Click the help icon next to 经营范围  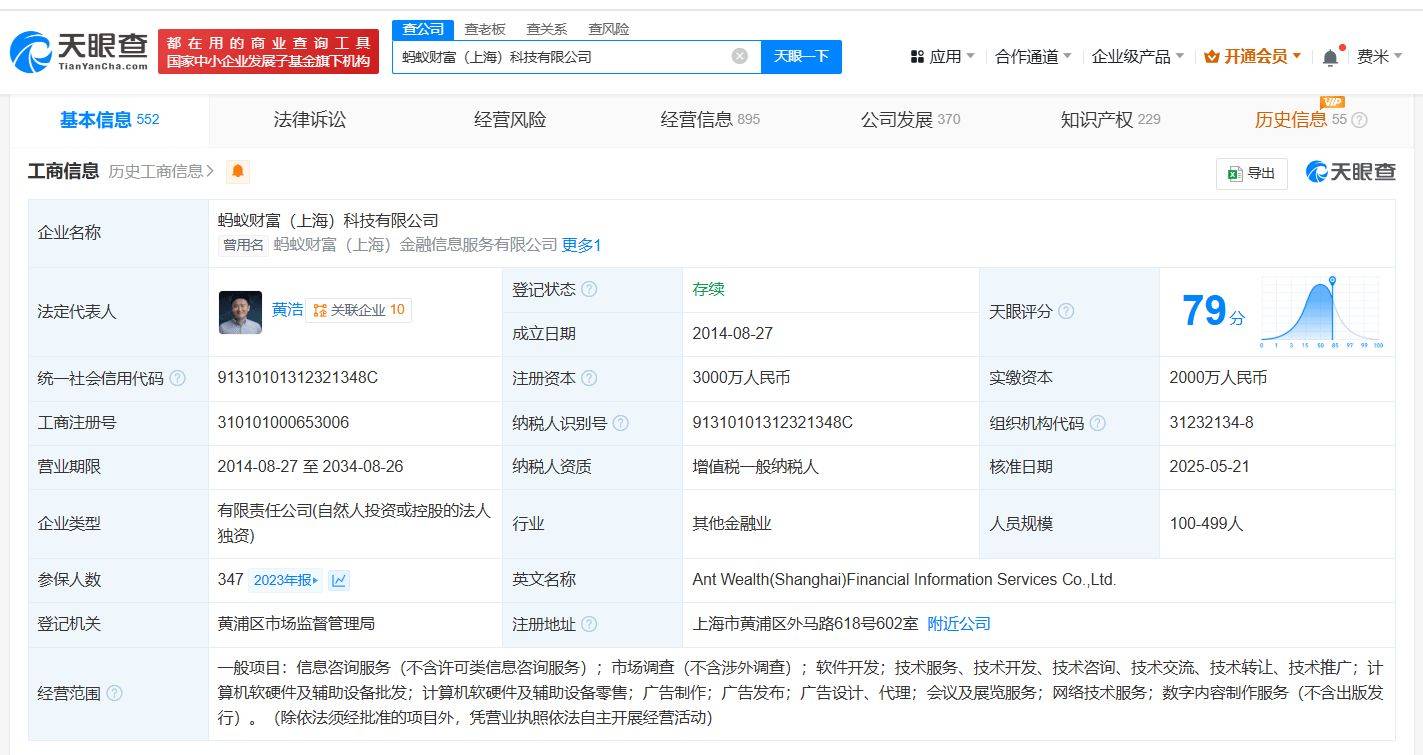coord(114,693)
